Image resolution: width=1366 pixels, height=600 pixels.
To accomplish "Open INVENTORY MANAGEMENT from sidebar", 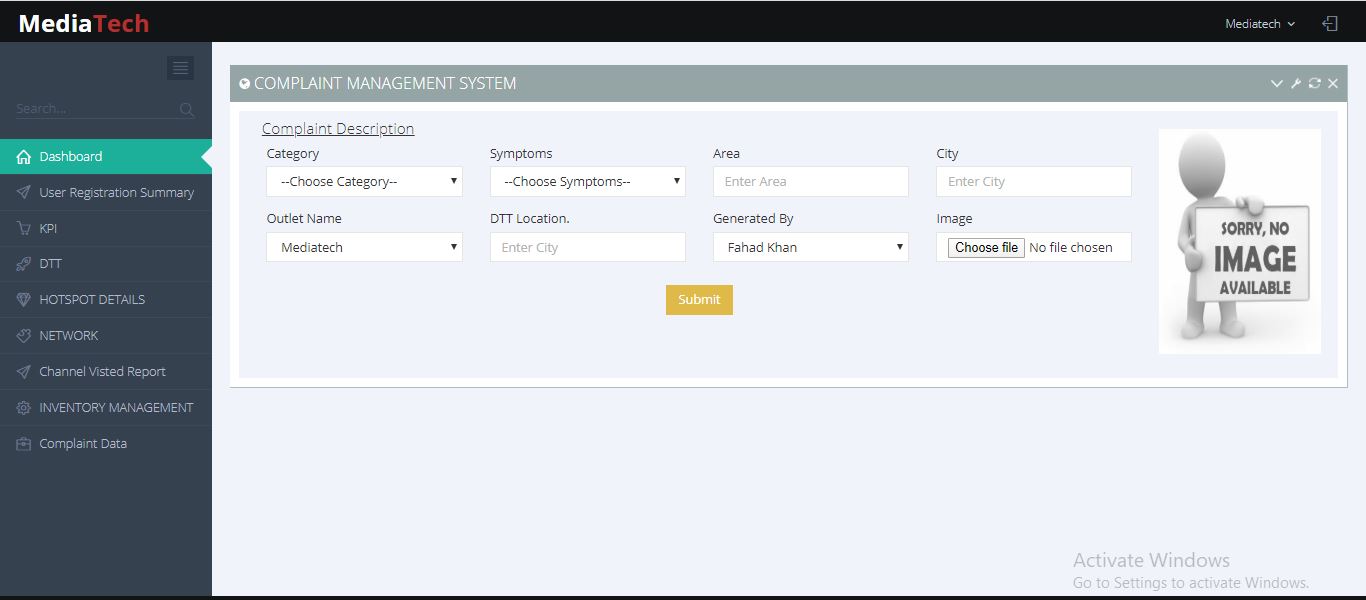I will [x=116, y=407].
